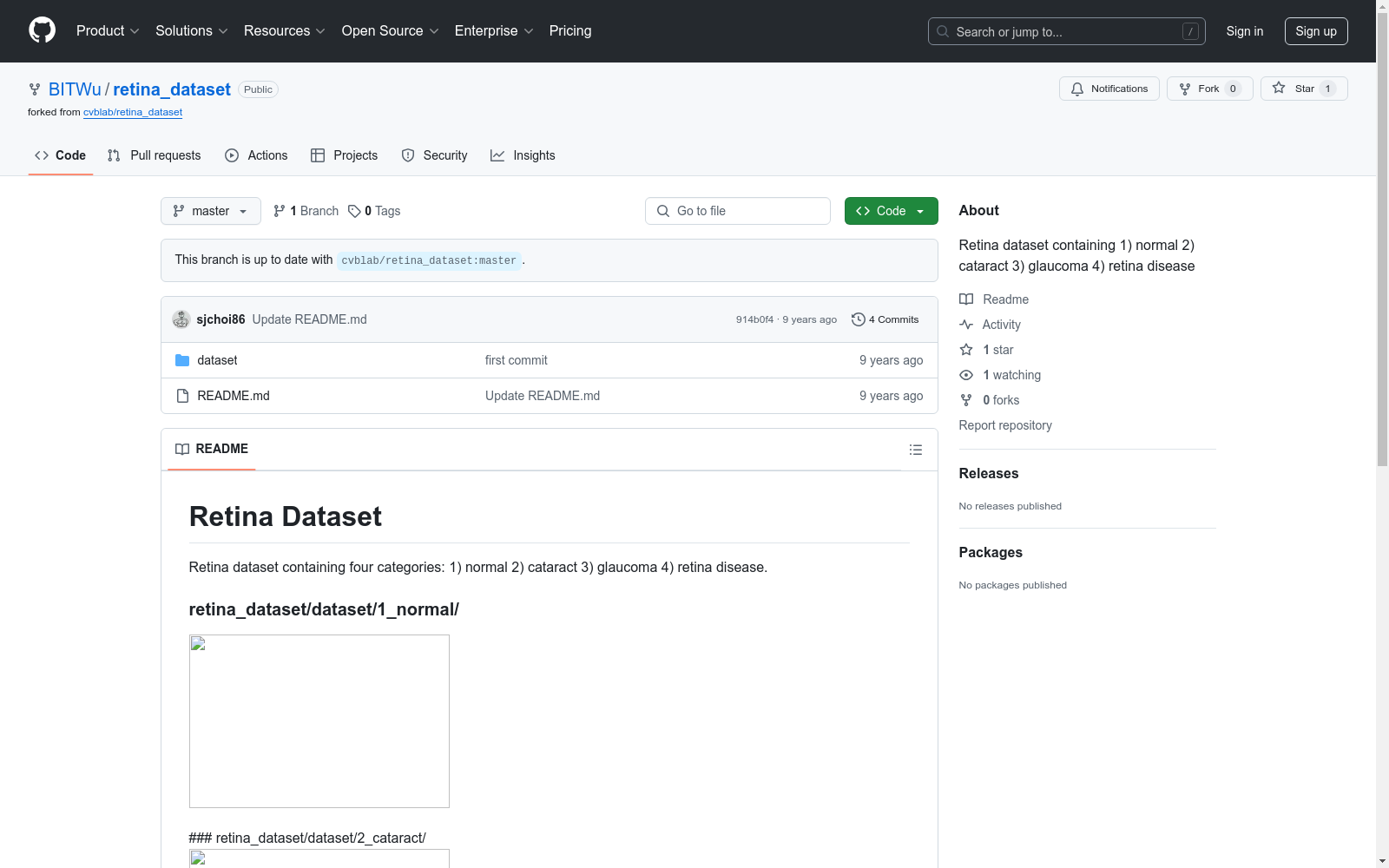Image resolution: width=1389 pixels, height=868 pixels.
Task: Switch to Pull requests tab
Action: pos(155,155)
